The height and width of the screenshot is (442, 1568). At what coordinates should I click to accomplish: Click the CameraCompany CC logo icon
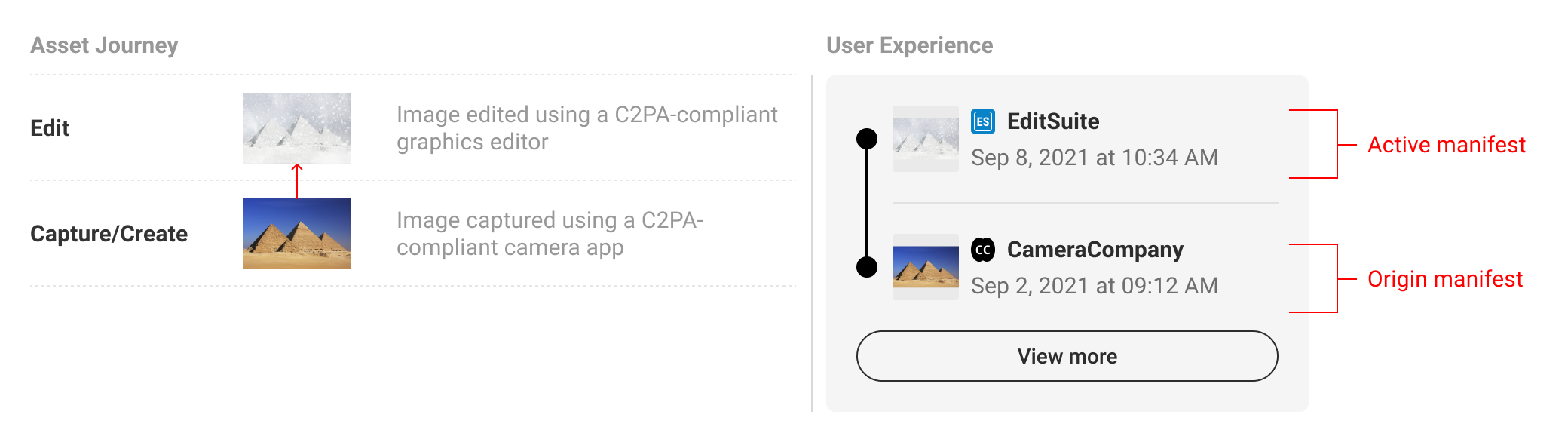pyautogui.click(x=983, y=250)
